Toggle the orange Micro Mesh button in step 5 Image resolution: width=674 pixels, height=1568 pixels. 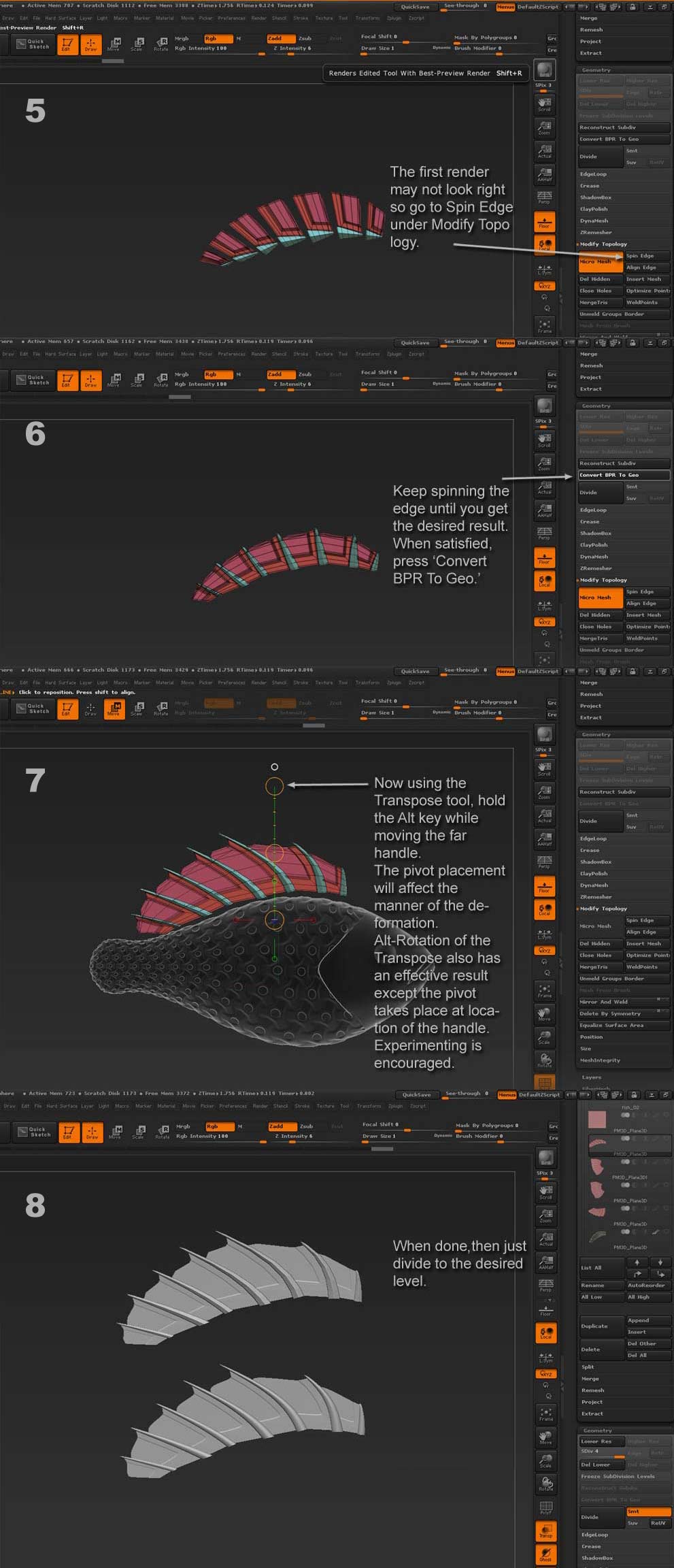(600, 262)
